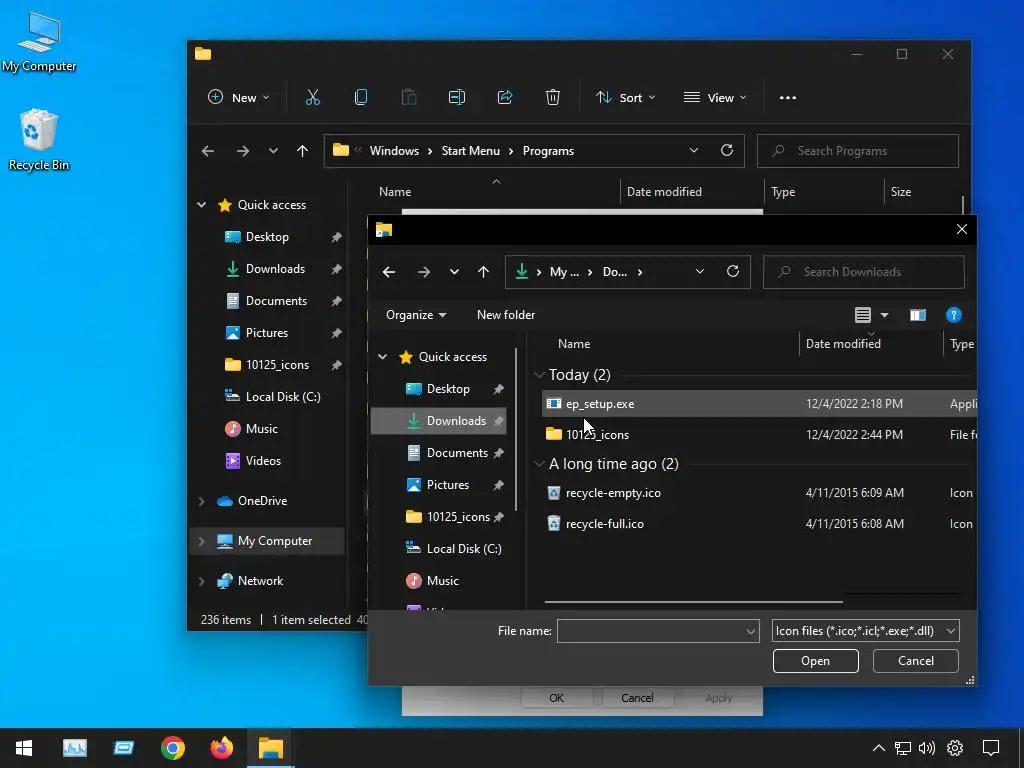Select My Computer desktop icon
This screenshot has height=768, width=1024.
pos(39,42)
